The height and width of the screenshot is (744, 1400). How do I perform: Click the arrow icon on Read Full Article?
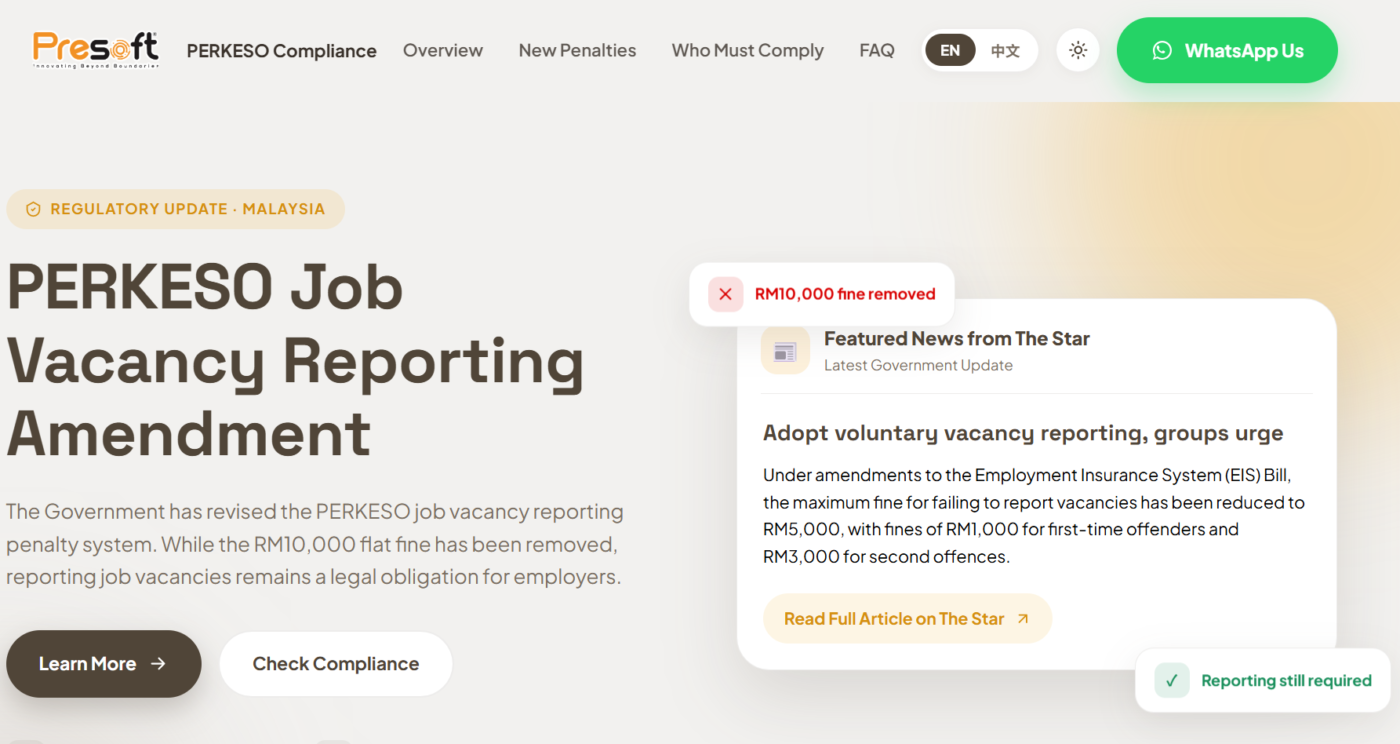pyautogui.click(x=1022, y=619)
